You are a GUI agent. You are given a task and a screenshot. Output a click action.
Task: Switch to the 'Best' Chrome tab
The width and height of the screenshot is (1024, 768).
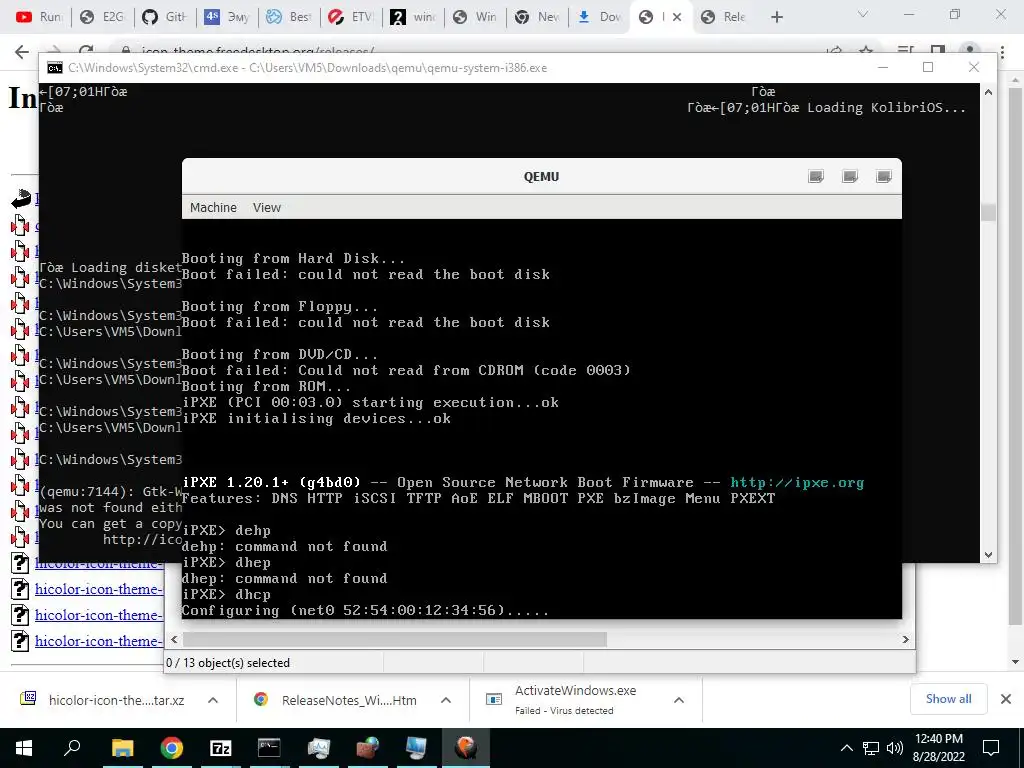(x=289, y=17)
